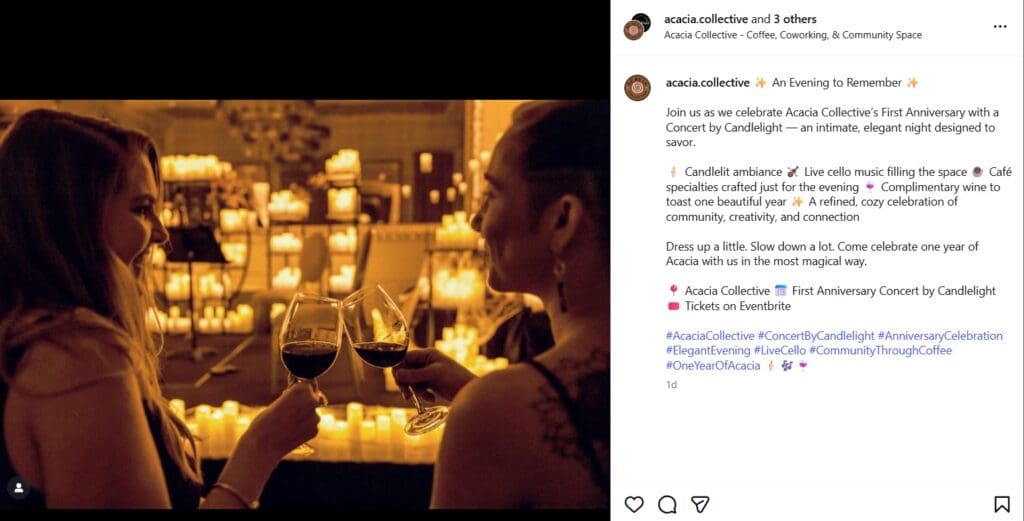Share the post via paper plane icon
The height and width of the screenshot is (521, 1024).
(x=701, y=504)
